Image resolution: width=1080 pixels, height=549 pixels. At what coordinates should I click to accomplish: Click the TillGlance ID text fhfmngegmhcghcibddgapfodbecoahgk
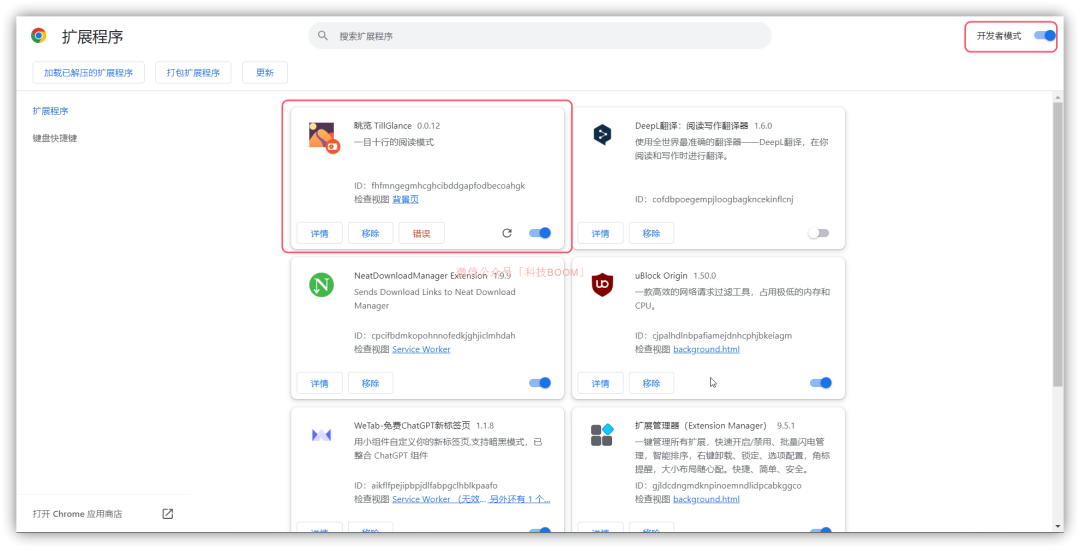pos(448,185)
